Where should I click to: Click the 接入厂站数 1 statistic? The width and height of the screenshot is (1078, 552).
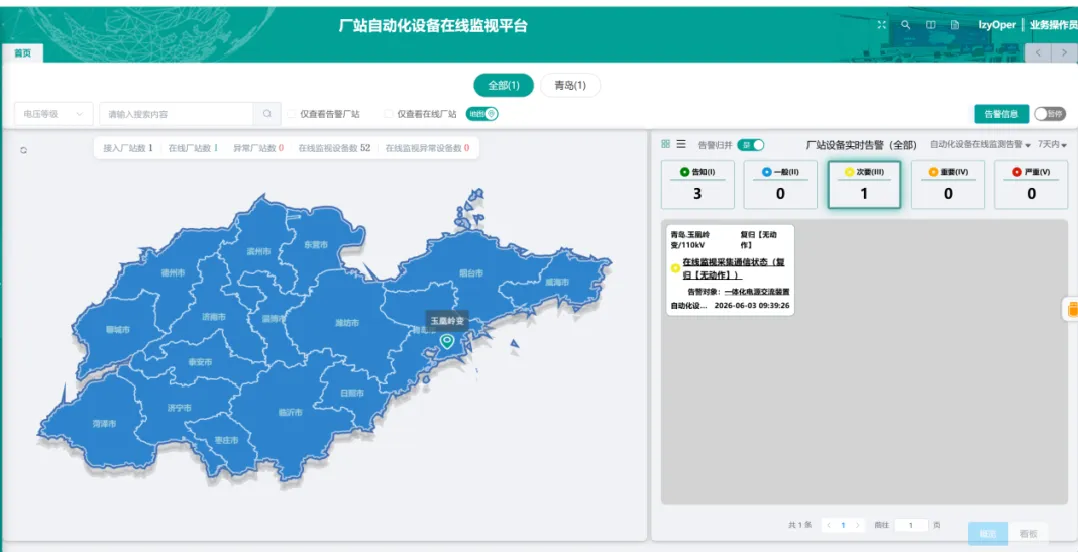click(128, 148)
